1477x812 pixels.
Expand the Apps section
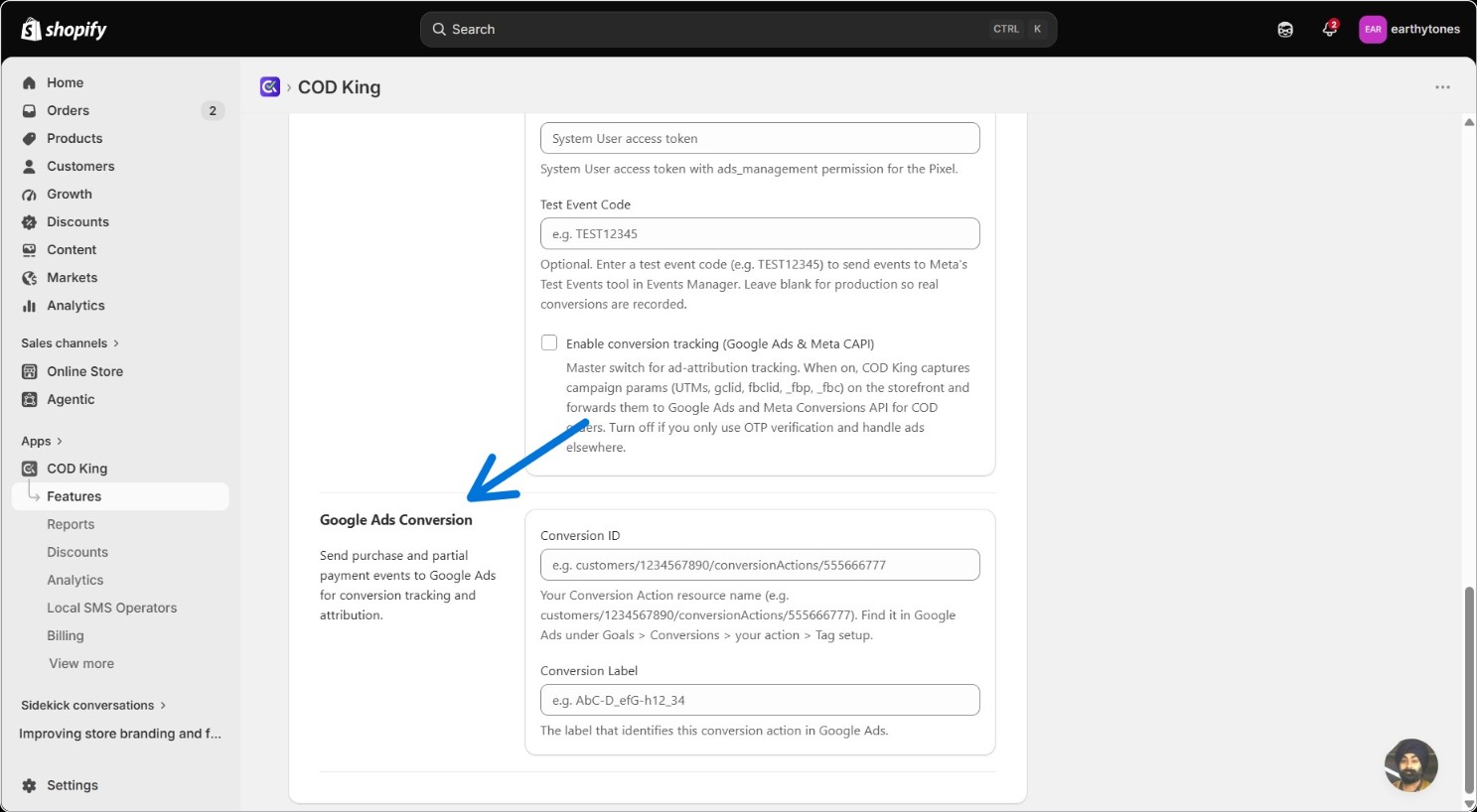(42, 441)
